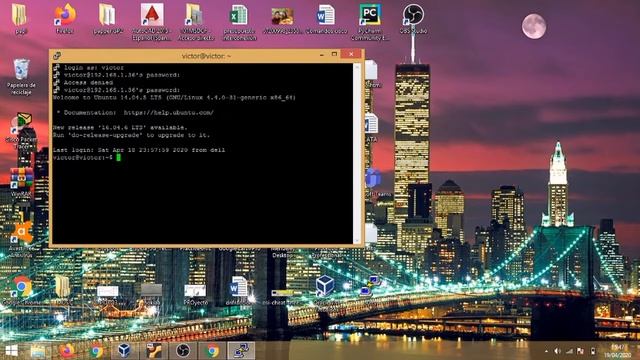Maximize the PuTTY window

(334, 54)
